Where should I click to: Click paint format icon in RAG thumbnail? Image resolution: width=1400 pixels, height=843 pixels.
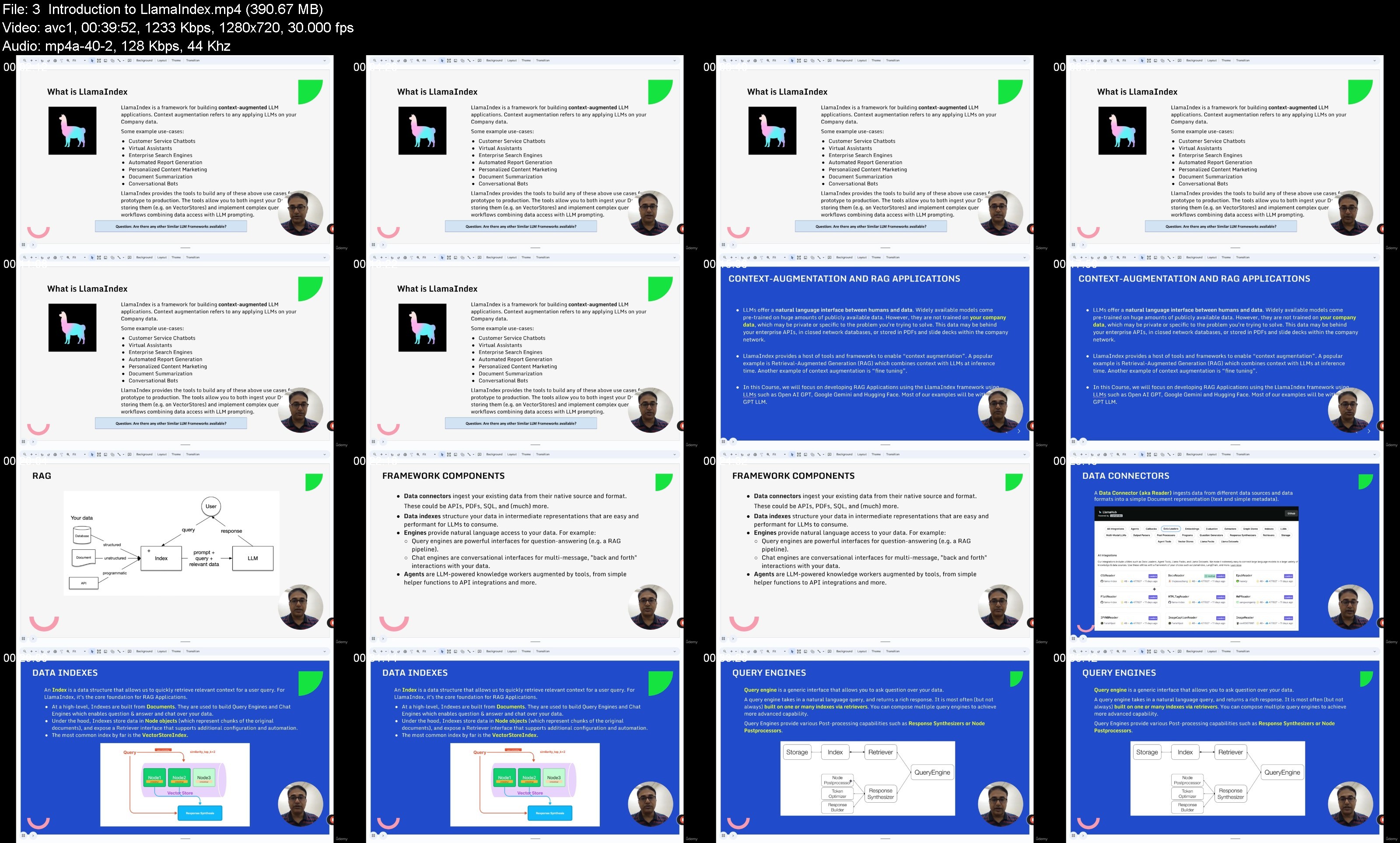(62, 455)
